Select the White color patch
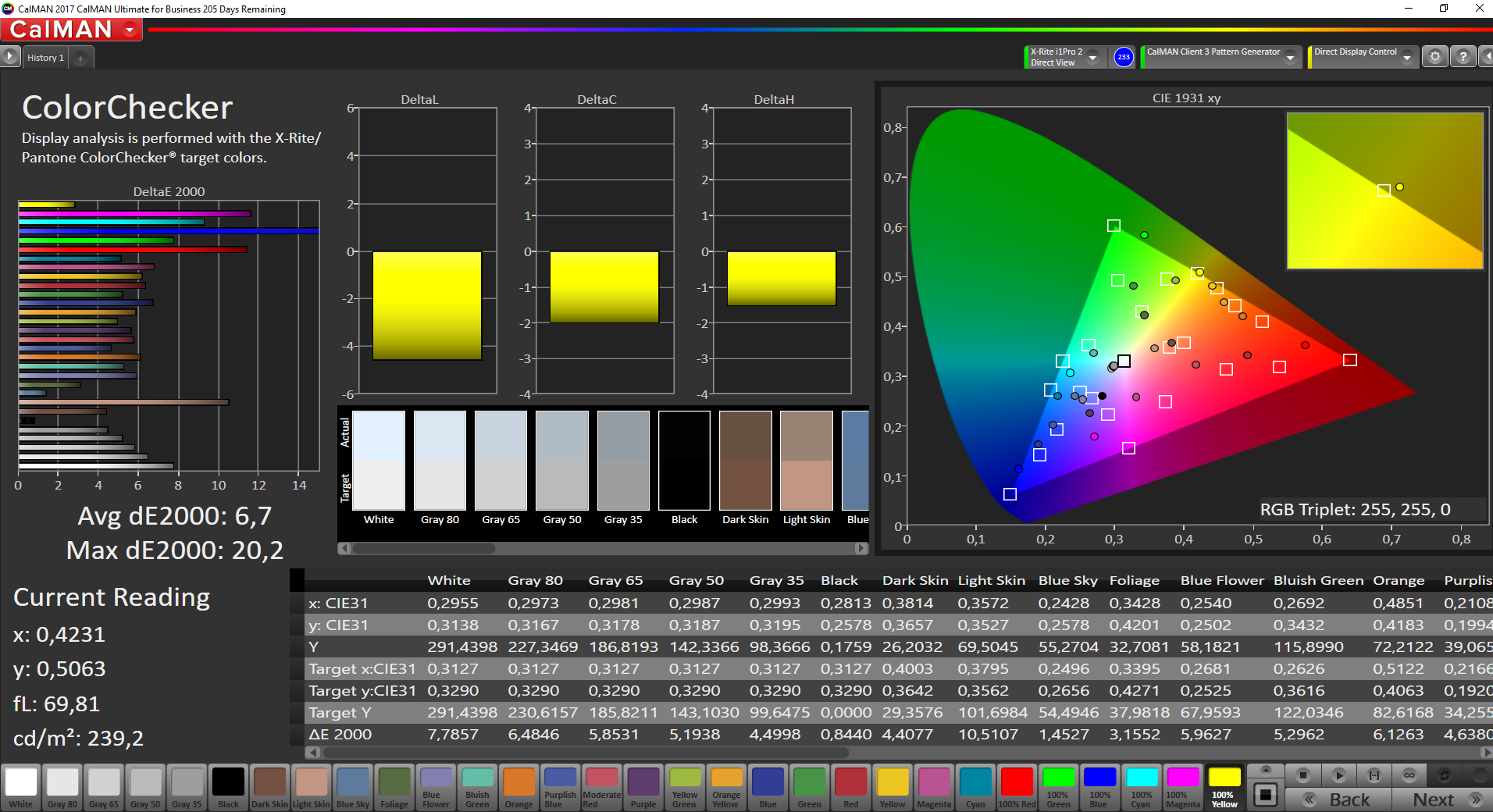Image resolution: width=1493 pixels, height=812 pixels. [x=21, y=787]
